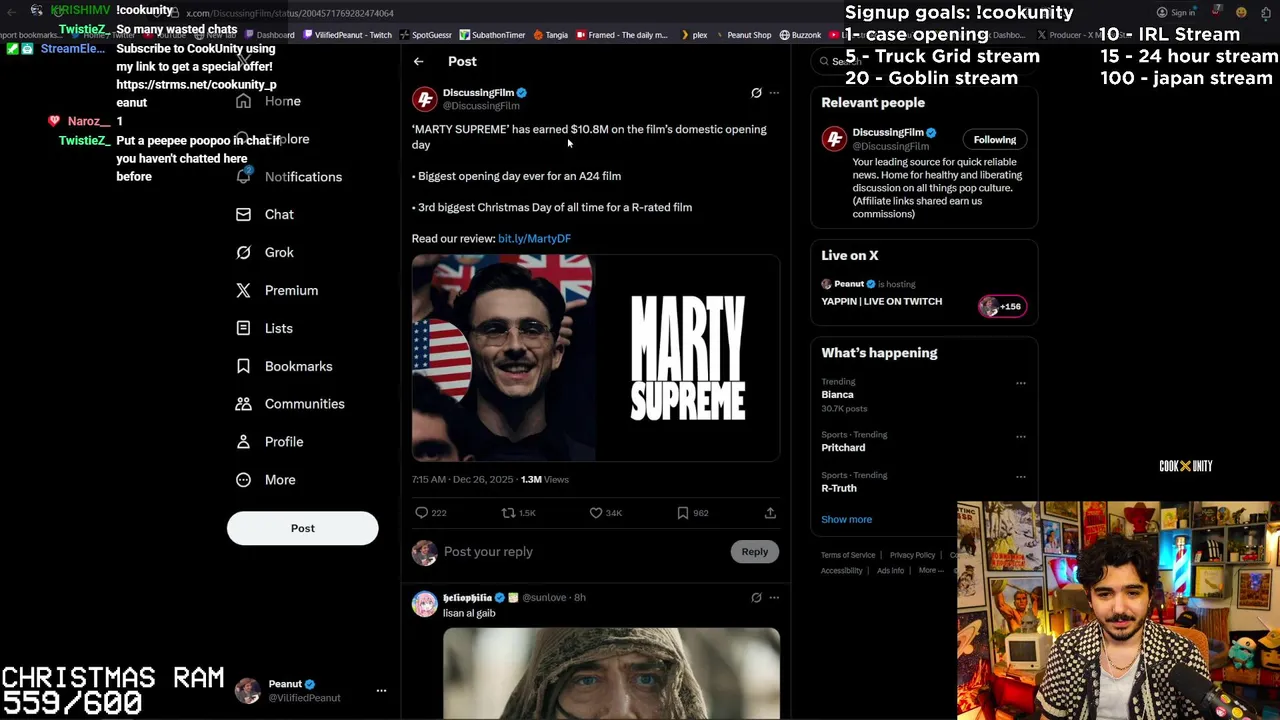Go back using the Post header arrow
The image size is (1280, 720).
coord(419,61)
